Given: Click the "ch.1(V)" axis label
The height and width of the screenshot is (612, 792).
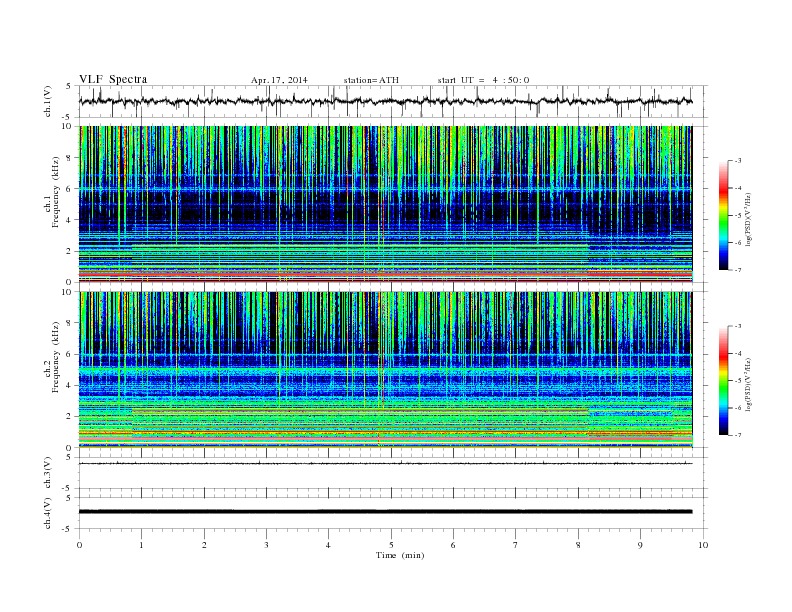Looking at the screenshot, I should pyautogui.click(x=48, y=101).
